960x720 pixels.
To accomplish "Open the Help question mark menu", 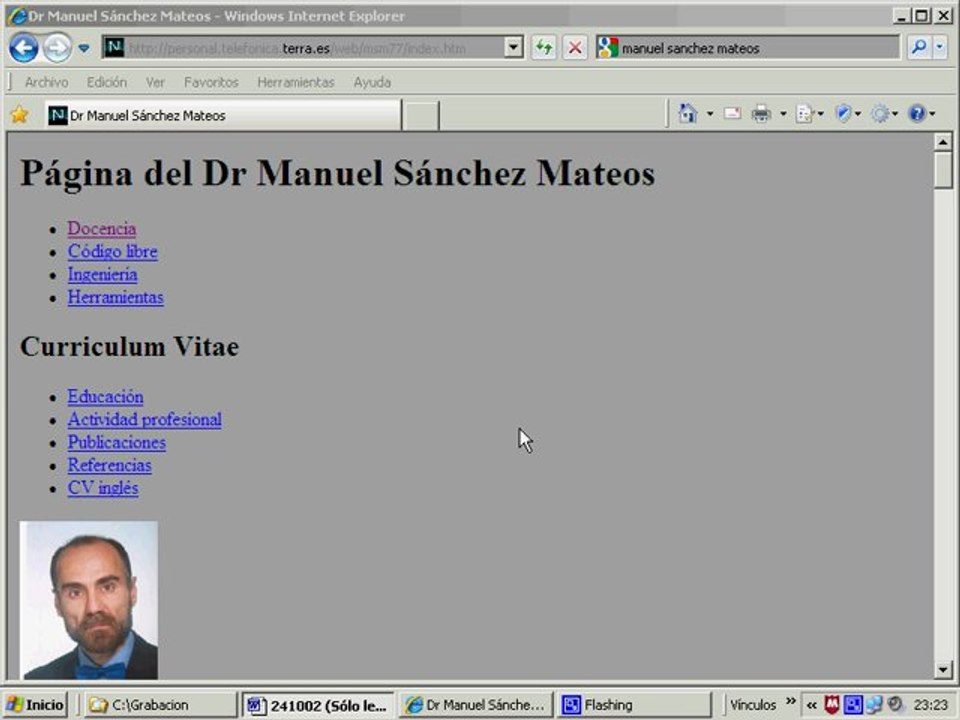I will coord(921,114).
